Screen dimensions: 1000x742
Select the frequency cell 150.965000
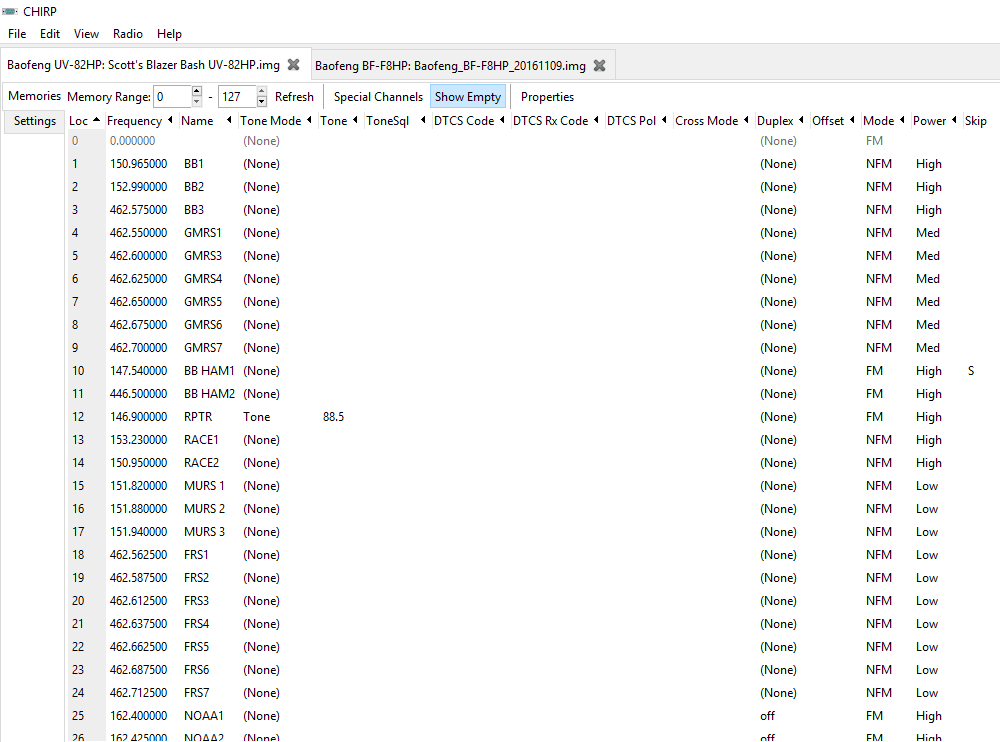(x=138, y=164)
